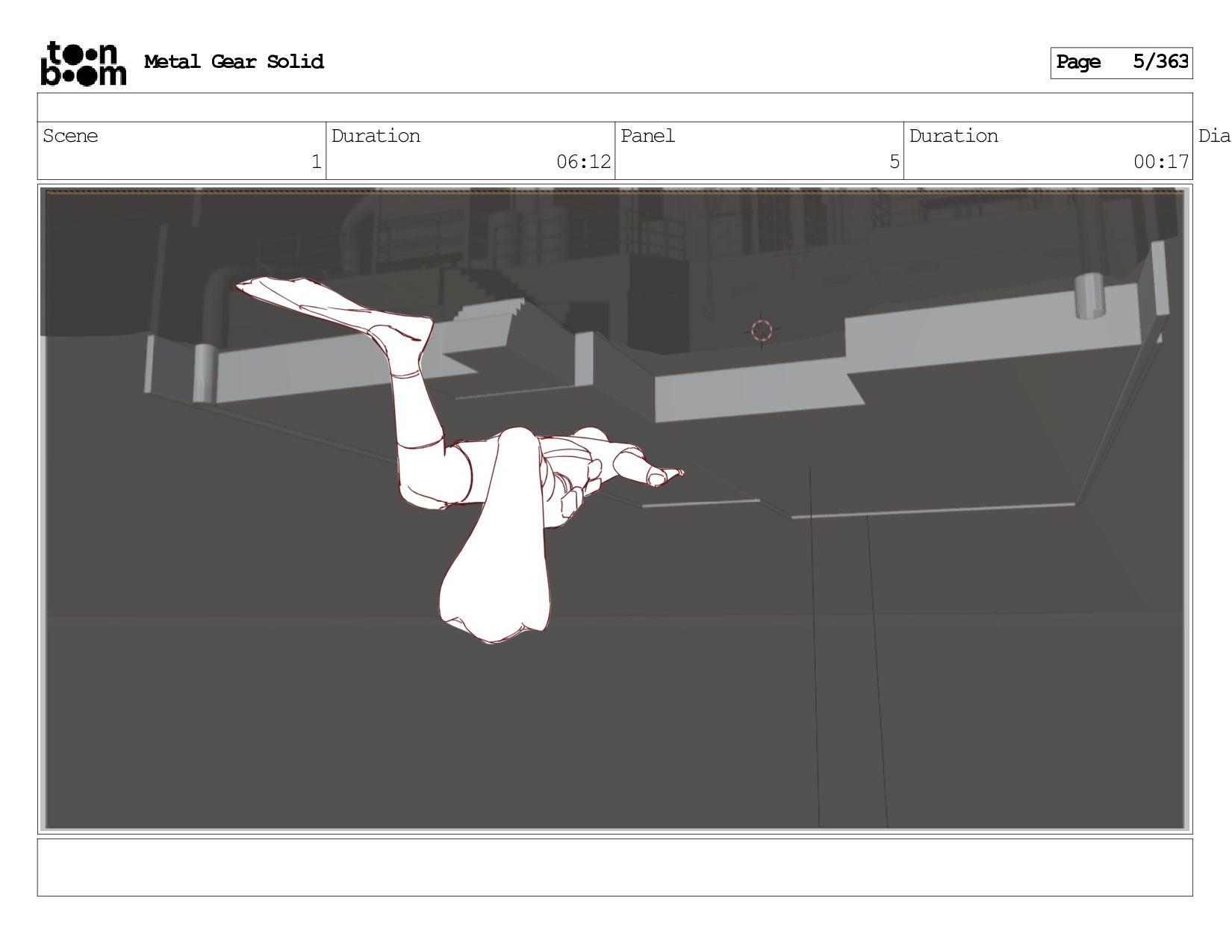Click the 'Page 5/363' box
The height and width of the screenshot is (952, 1232).
tap(1121, 63)
